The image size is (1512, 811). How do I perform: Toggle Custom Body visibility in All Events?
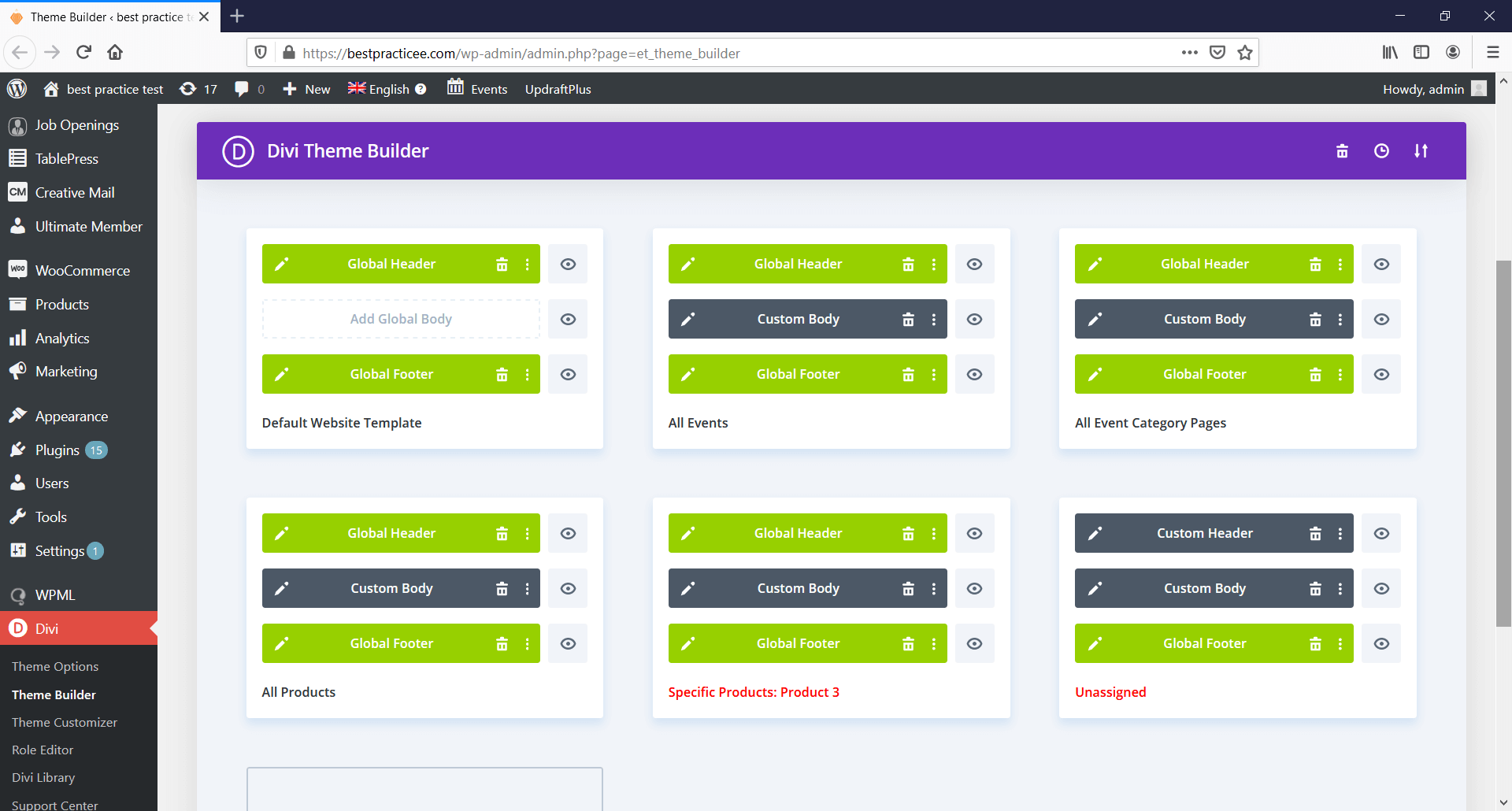(974, 320)
